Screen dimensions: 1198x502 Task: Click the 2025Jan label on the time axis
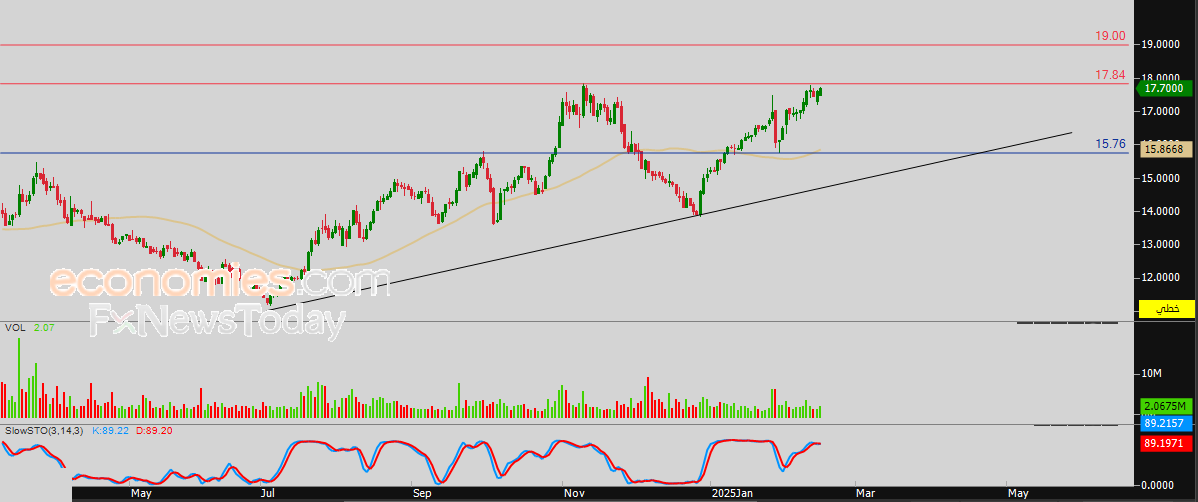click(x=732, y=494)
